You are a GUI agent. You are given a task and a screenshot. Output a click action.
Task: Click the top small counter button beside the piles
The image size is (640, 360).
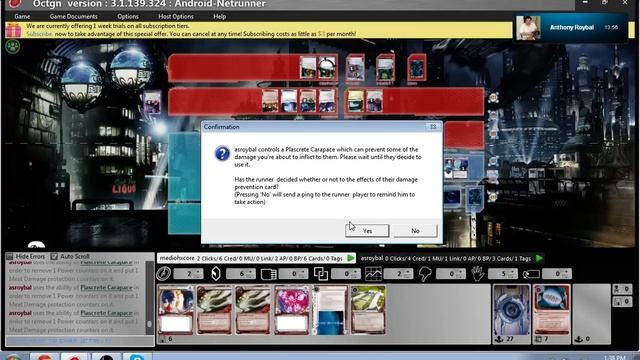coord(622,289)
